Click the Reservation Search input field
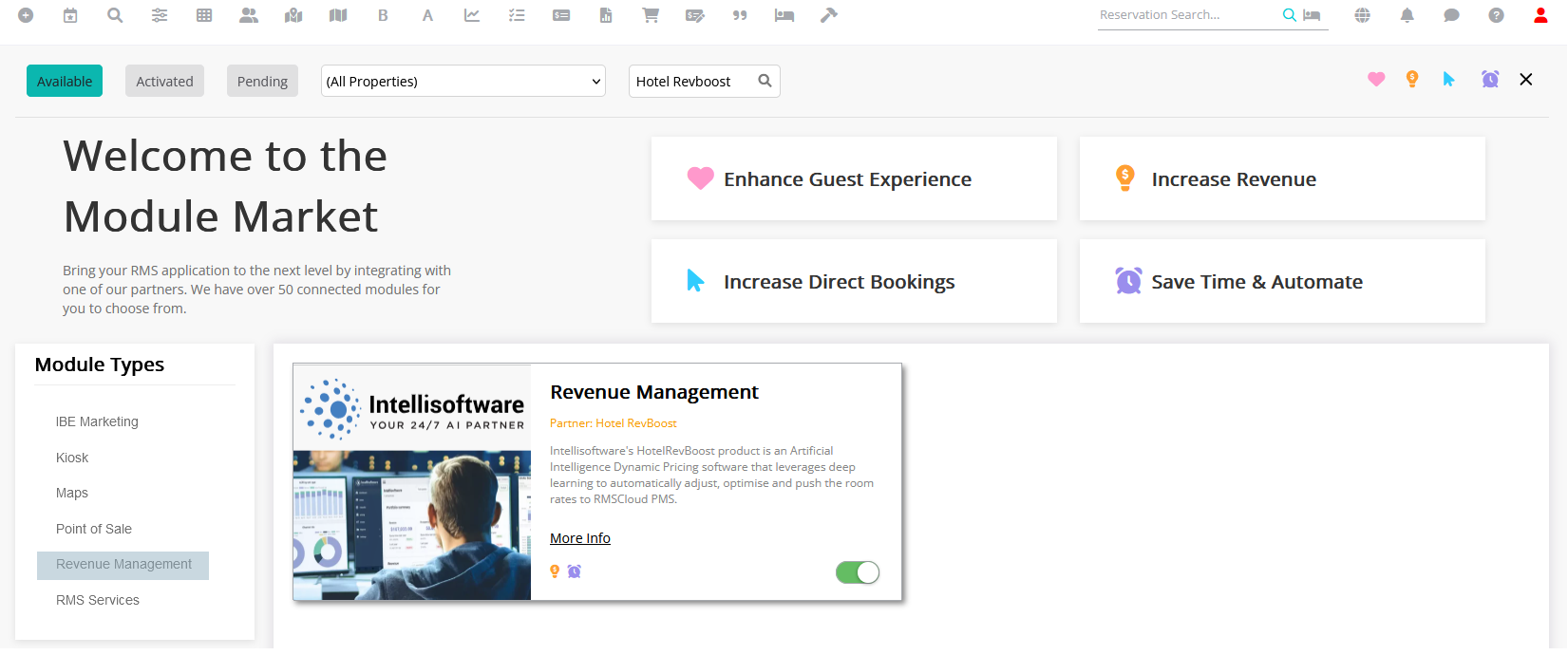1568x655 pixels. pyautogui.click(x=1187, y=15)
